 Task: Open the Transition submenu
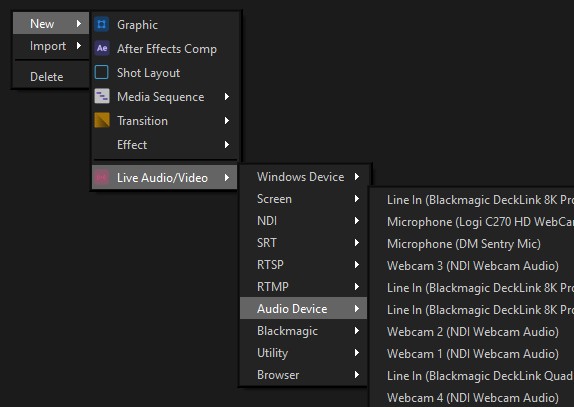pos(165,121)
